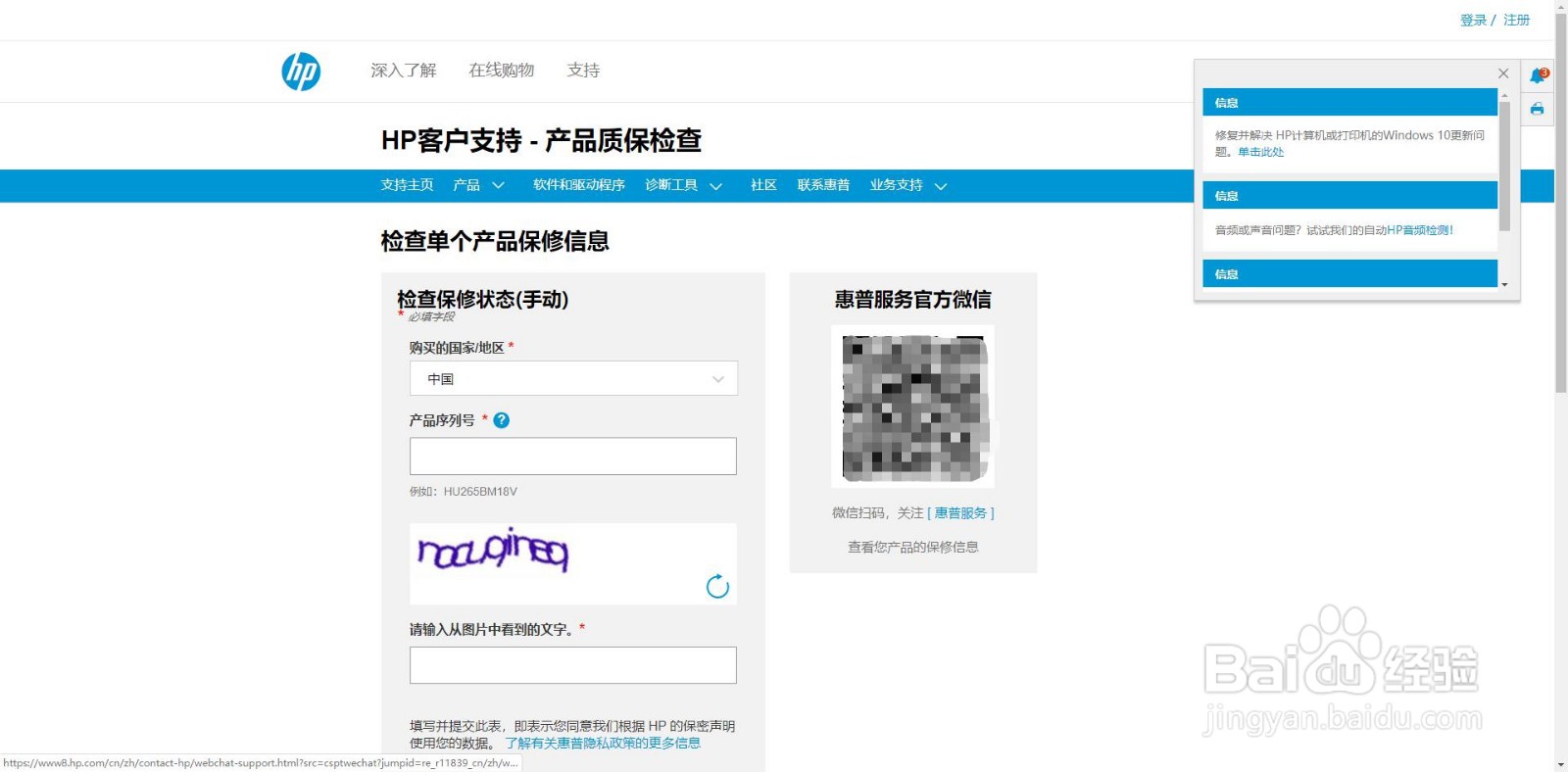This screenshot has height=772, width=1568.
Task: Expand the 产品 menu chevron
Action: (x=498, y=185)
